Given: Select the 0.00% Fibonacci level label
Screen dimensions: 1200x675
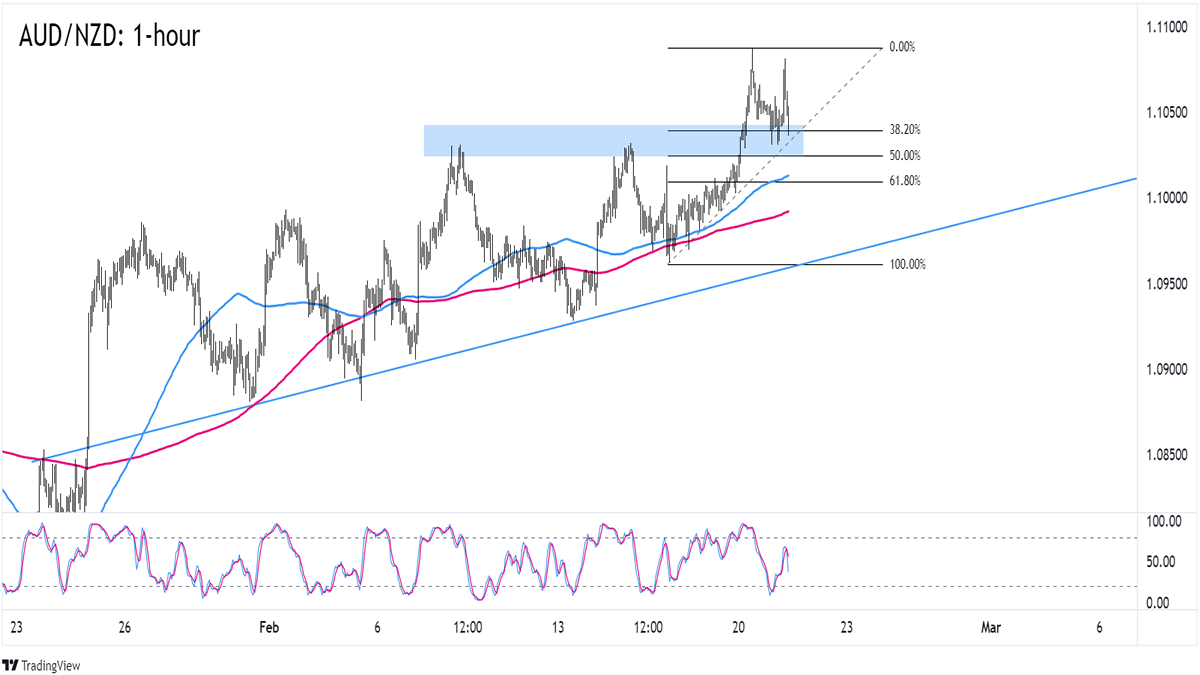Looking at the screenshot, I should pyautogui.click(x=901, y=48).
